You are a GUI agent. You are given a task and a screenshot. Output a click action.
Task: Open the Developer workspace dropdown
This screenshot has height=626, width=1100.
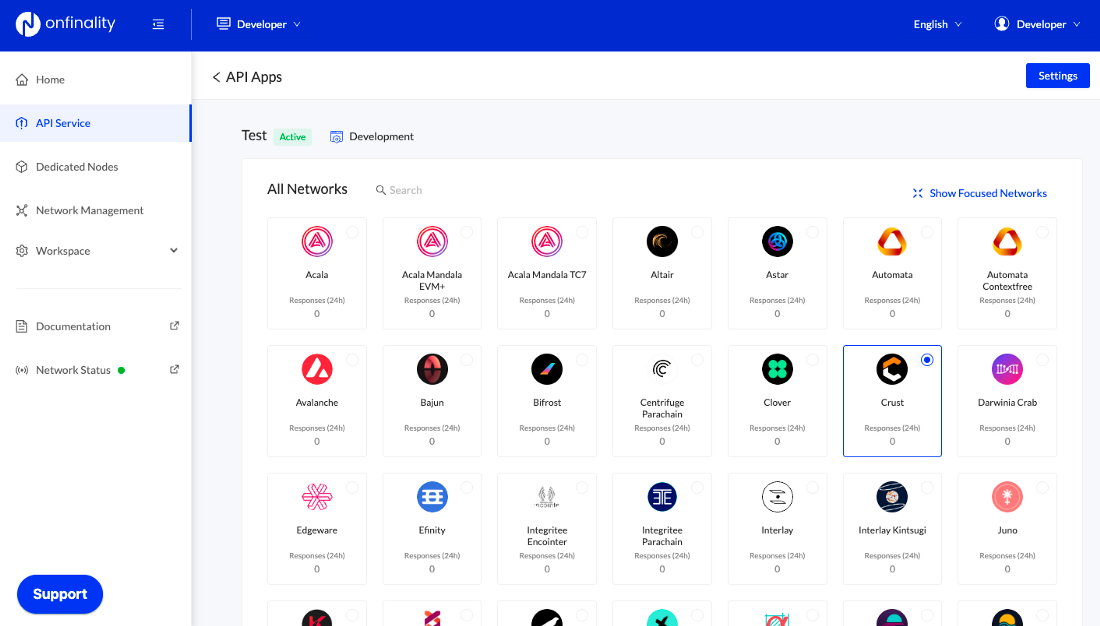[x=259, y=24]
